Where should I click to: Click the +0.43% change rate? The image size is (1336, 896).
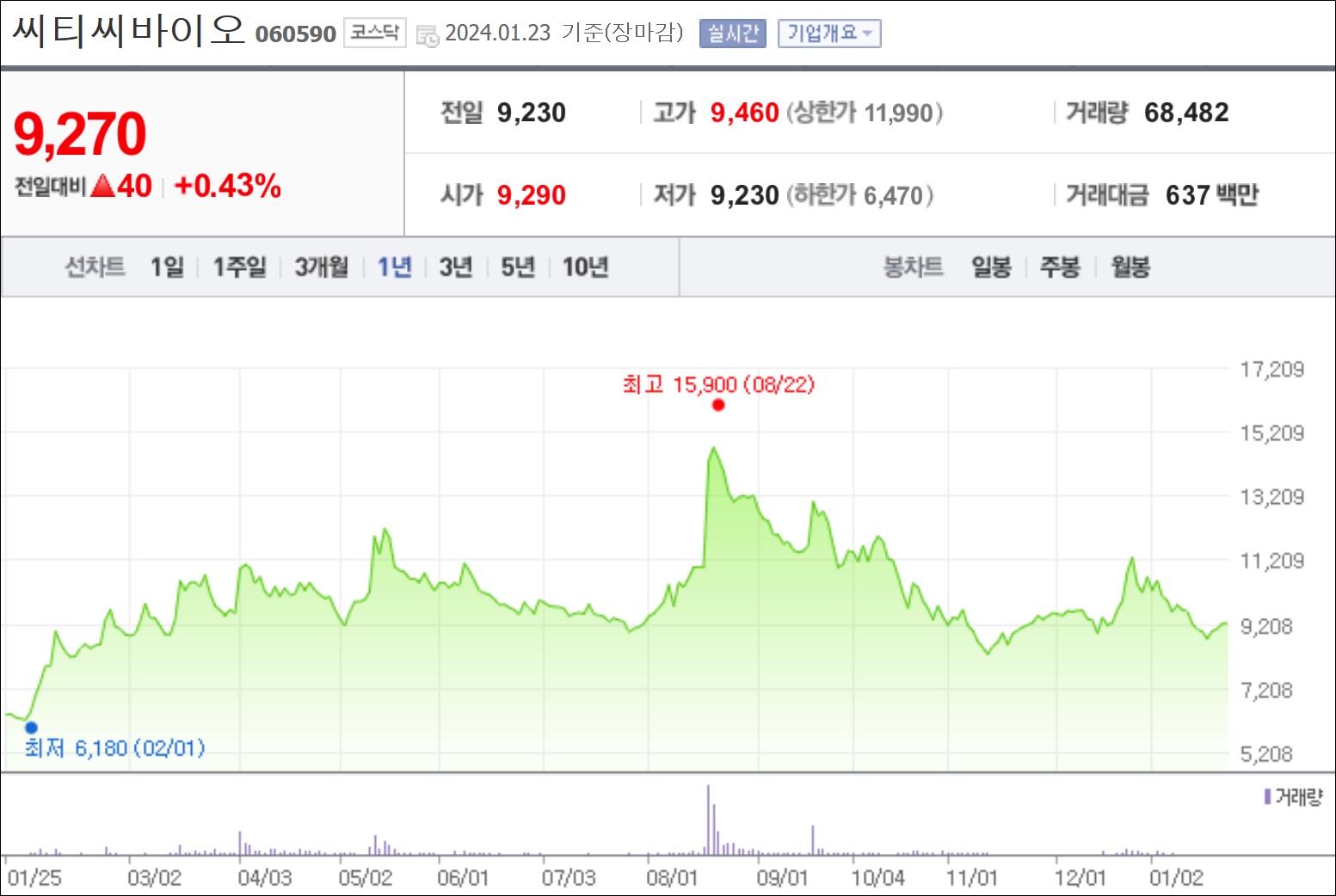[x=227, y=185]
